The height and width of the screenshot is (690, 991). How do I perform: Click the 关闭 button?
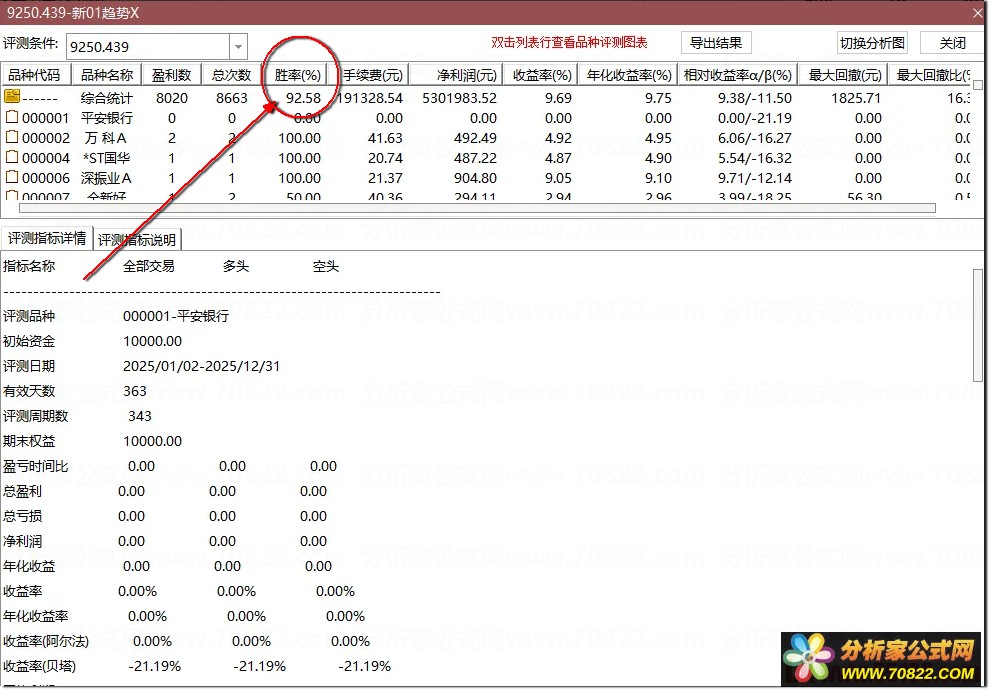[952, 43]
